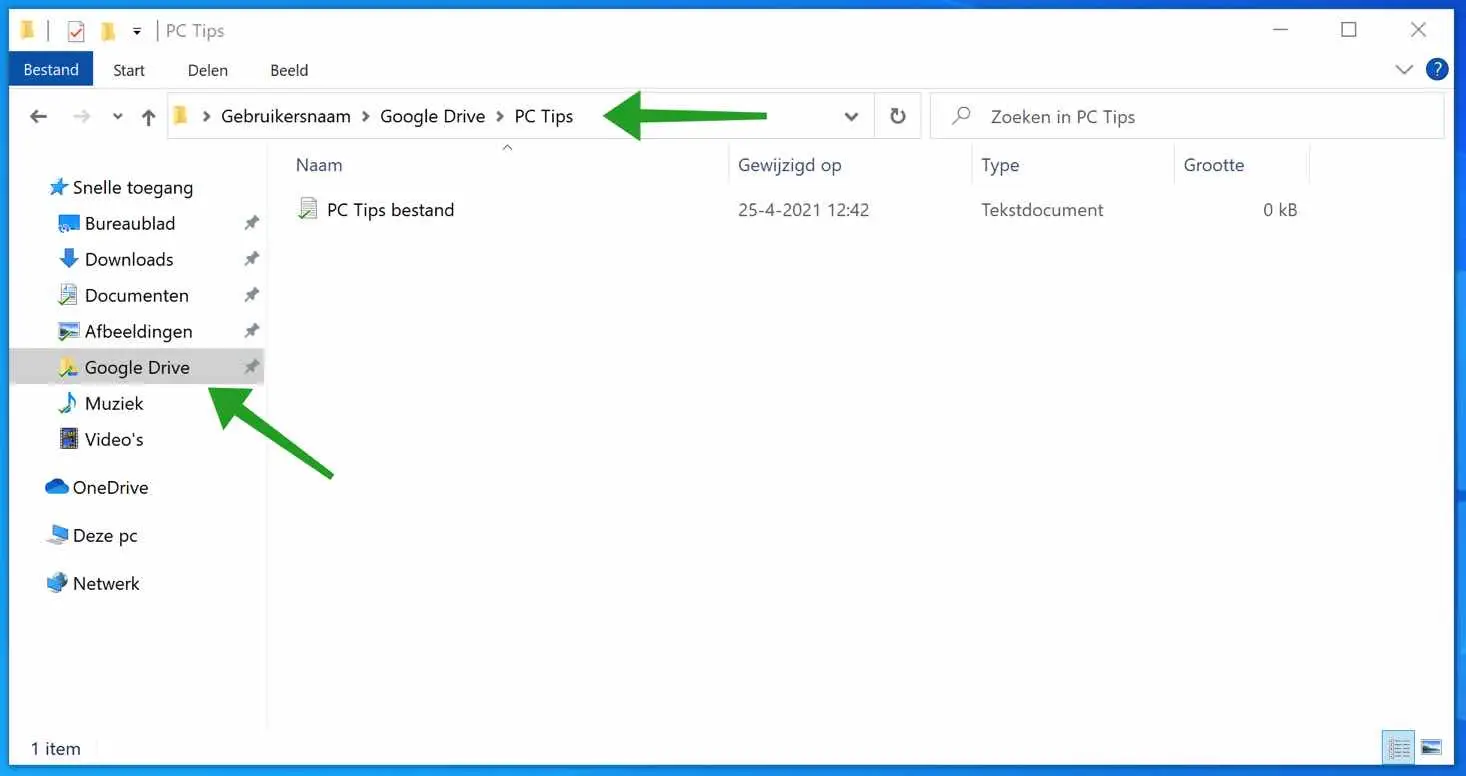Click the pin icon next to Bureaublad
Screen dimensions: 1466x776
coord(252,223)
